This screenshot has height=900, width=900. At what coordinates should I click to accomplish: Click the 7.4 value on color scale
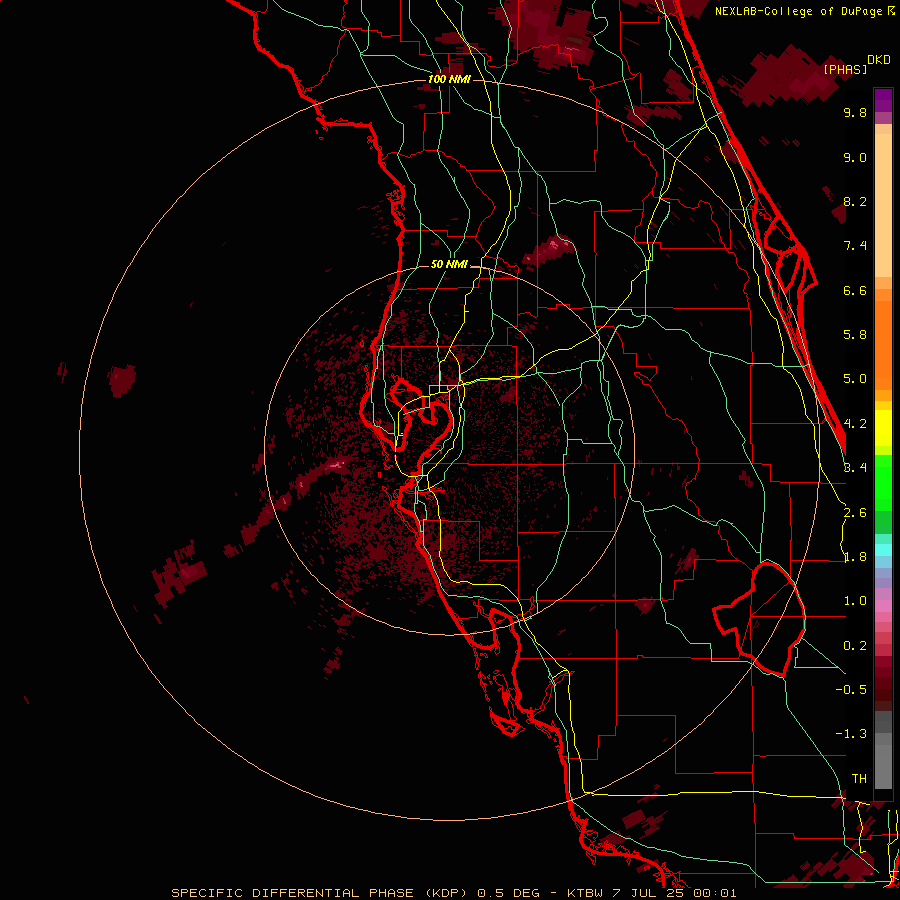[855, 246]
